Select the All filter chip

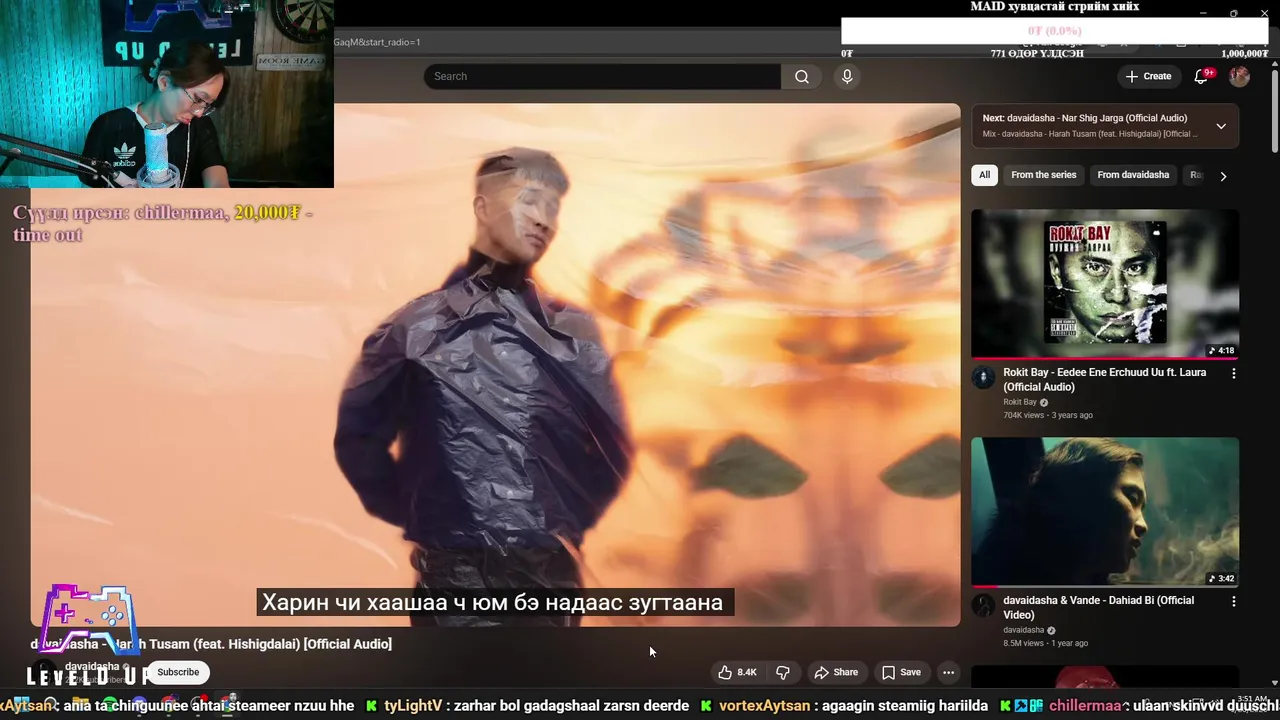pyautogui.click(x=984, y=175)
